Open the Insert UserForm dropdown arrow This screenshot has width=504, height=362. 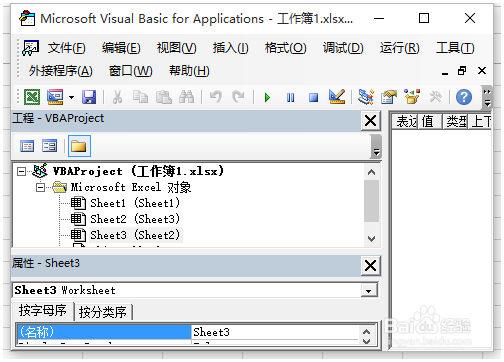pyautogui.click(x=71, y=98)
